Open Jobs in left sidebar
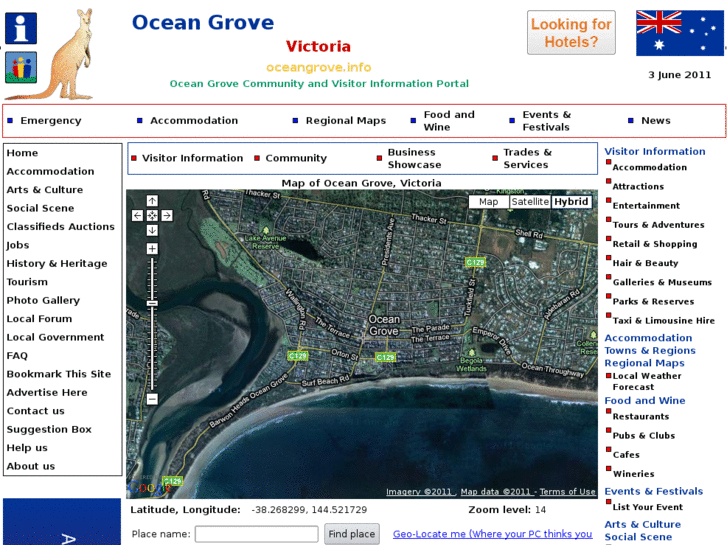 18,245
